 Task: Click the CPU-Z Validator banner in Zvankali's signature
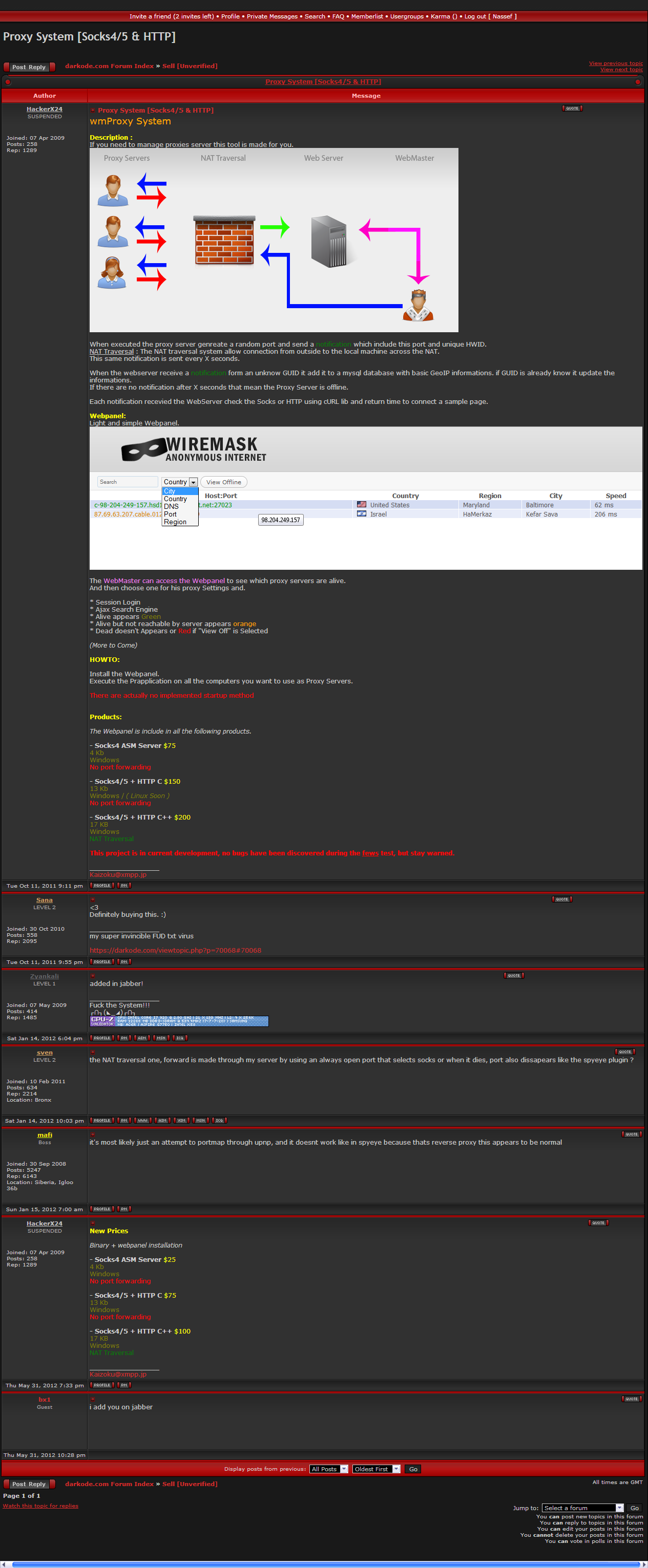tap(179, 1021)
